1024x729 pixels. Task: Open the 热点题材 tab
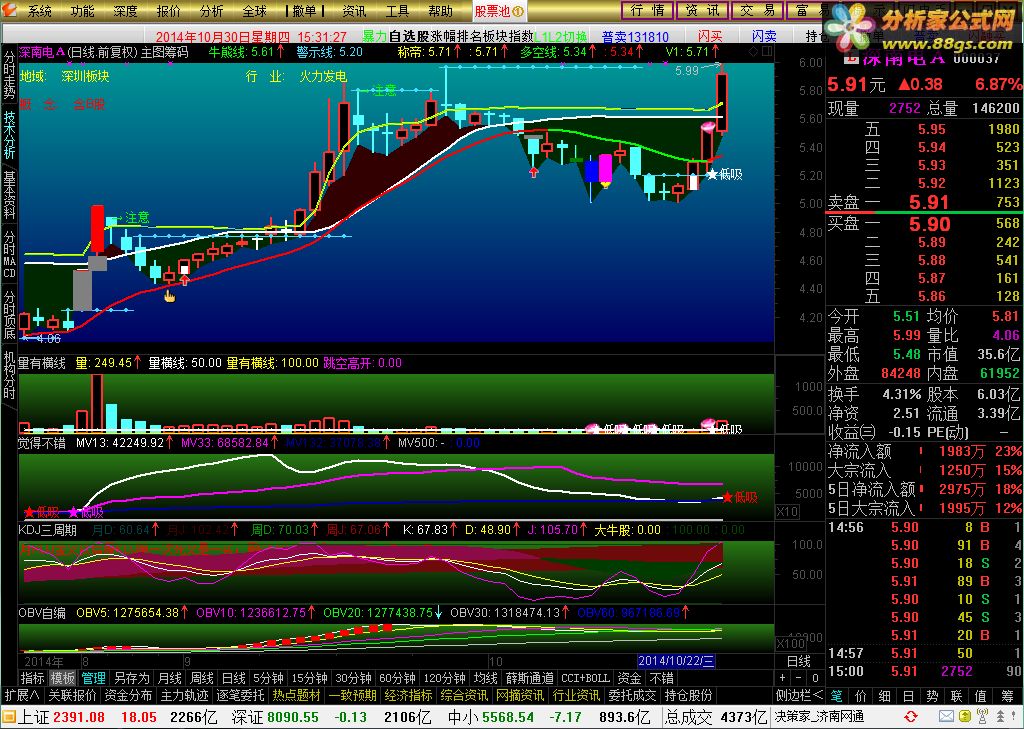pos(297,696)
